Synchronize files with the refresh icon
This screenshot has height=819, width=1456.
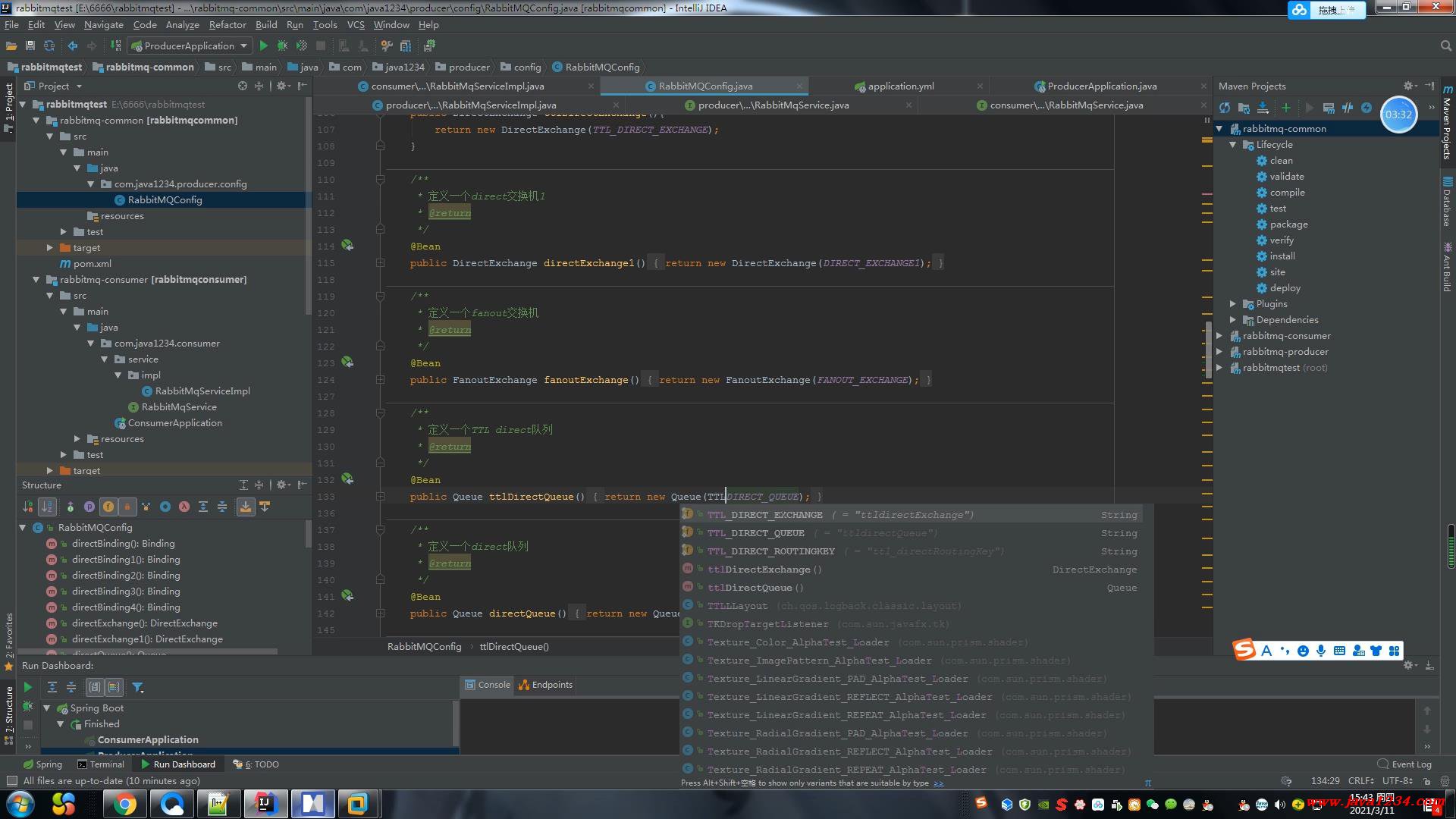point(49,45)
